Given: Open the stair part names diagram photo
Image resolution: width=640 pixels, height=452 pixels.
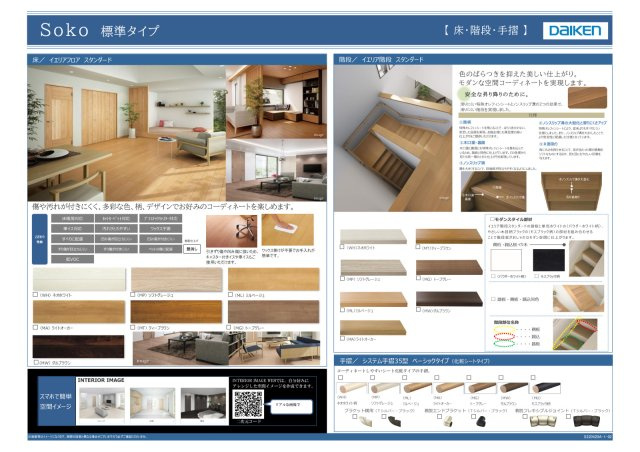Looking at the screenshot, I should [575, 334].
